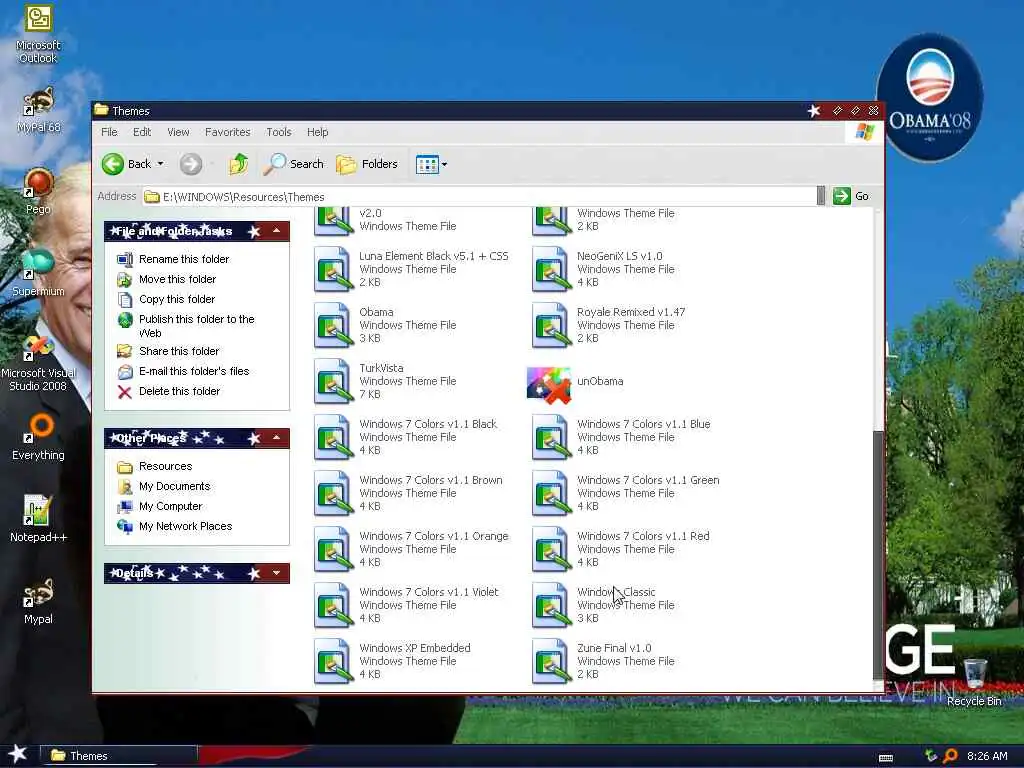Viewport: 1024px width, 768px height.
Task: Click the Back navigation button
Action: point(127,164)
